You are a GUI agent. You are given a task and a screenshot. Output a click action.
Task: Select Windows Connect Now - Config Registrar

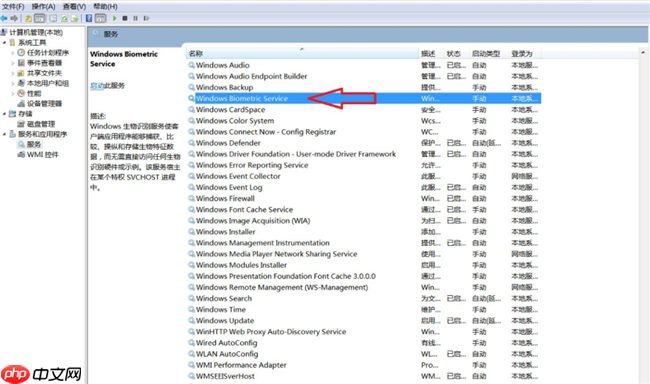click(266, 132)
